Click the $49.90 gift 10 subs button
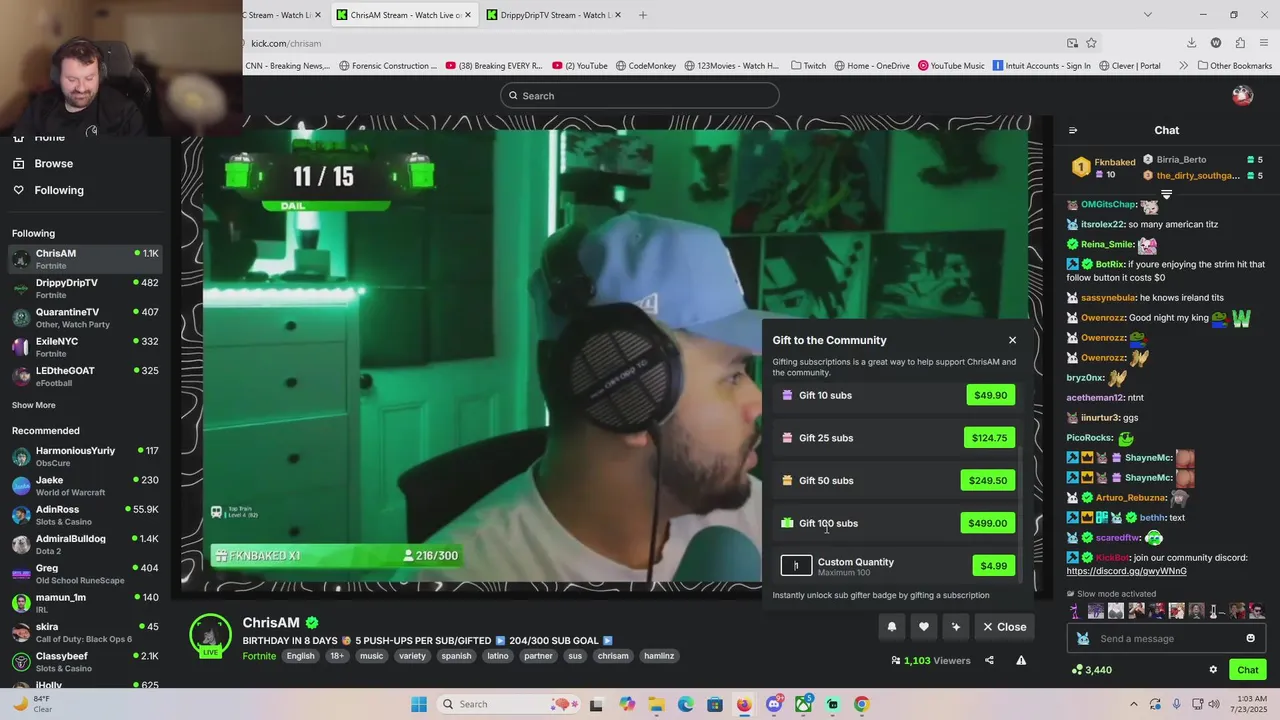1280x720 pixels. (x=990, y=395)
